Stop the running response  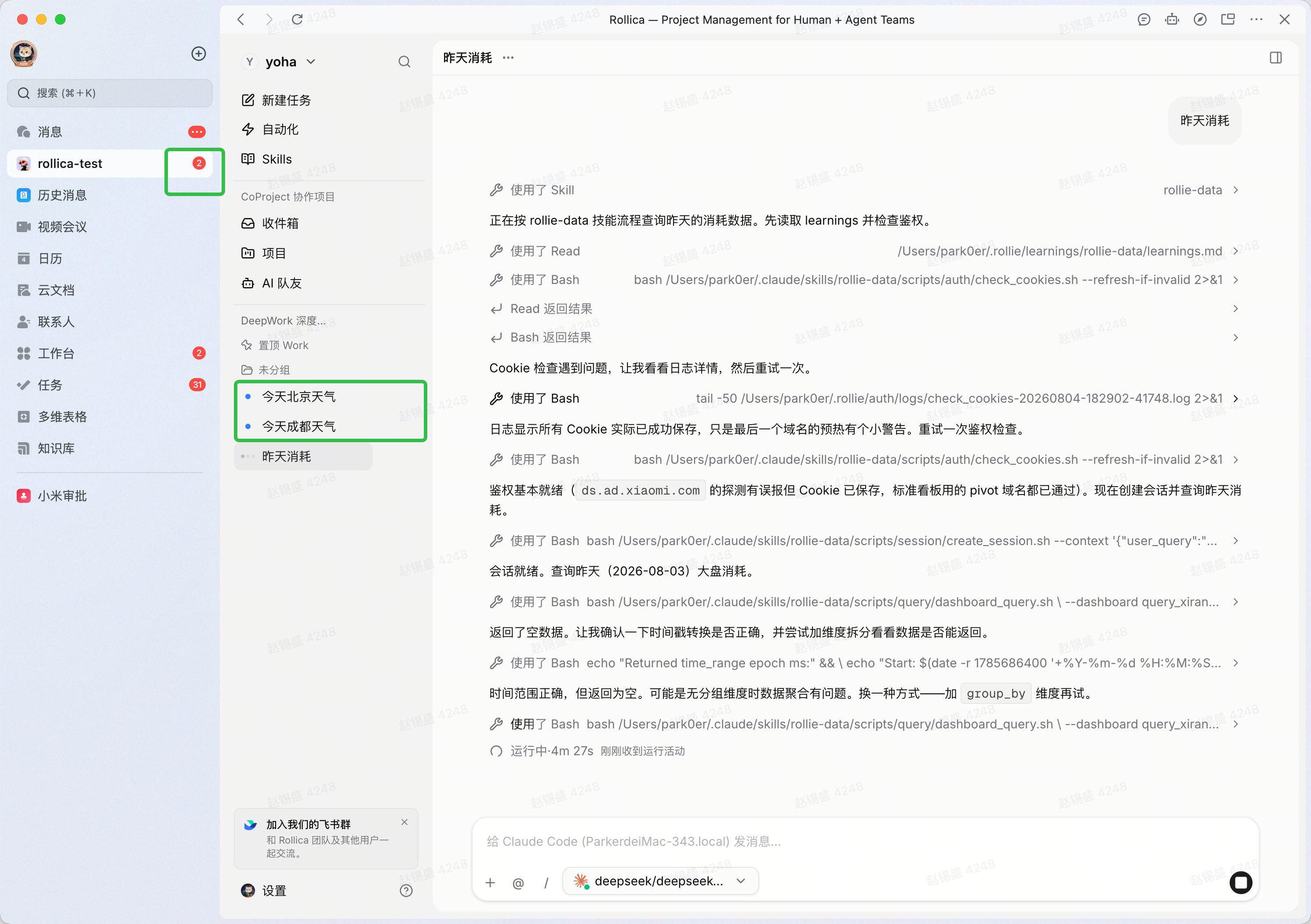(x=1241, y=883)
